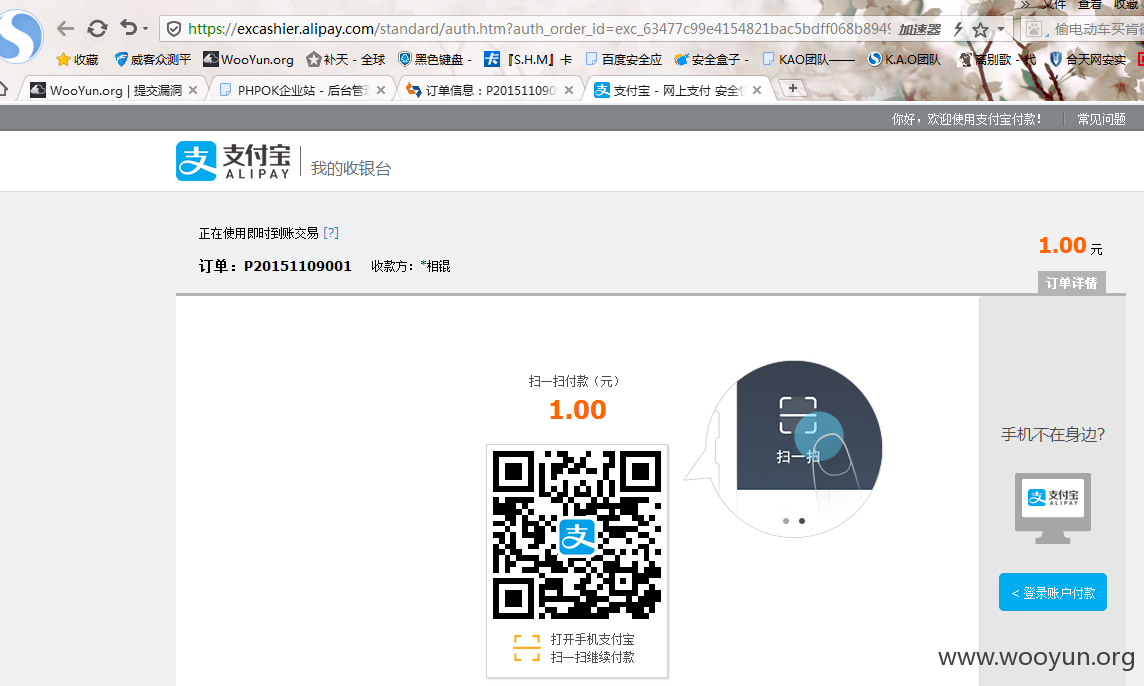Click the browser back arrow
Viewport: 1144px width, 686px height.
(x=66, y=28)
